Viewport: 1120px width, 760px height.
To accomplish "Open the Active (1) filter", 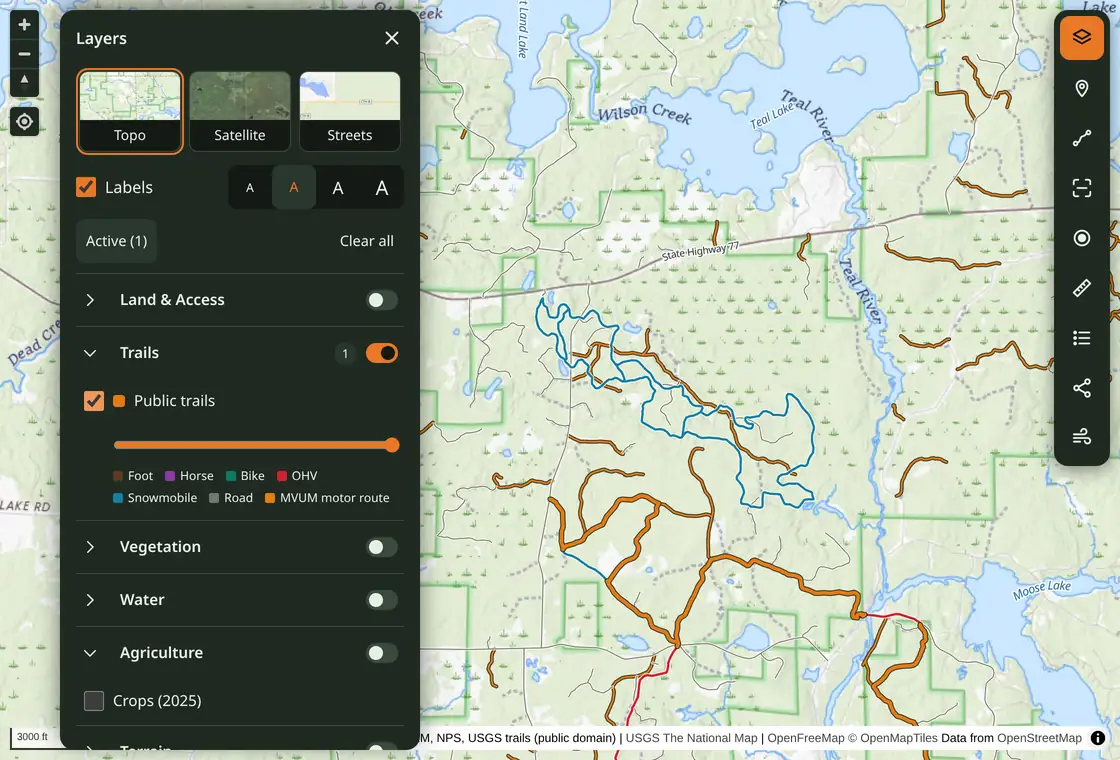I will point(116,241).
